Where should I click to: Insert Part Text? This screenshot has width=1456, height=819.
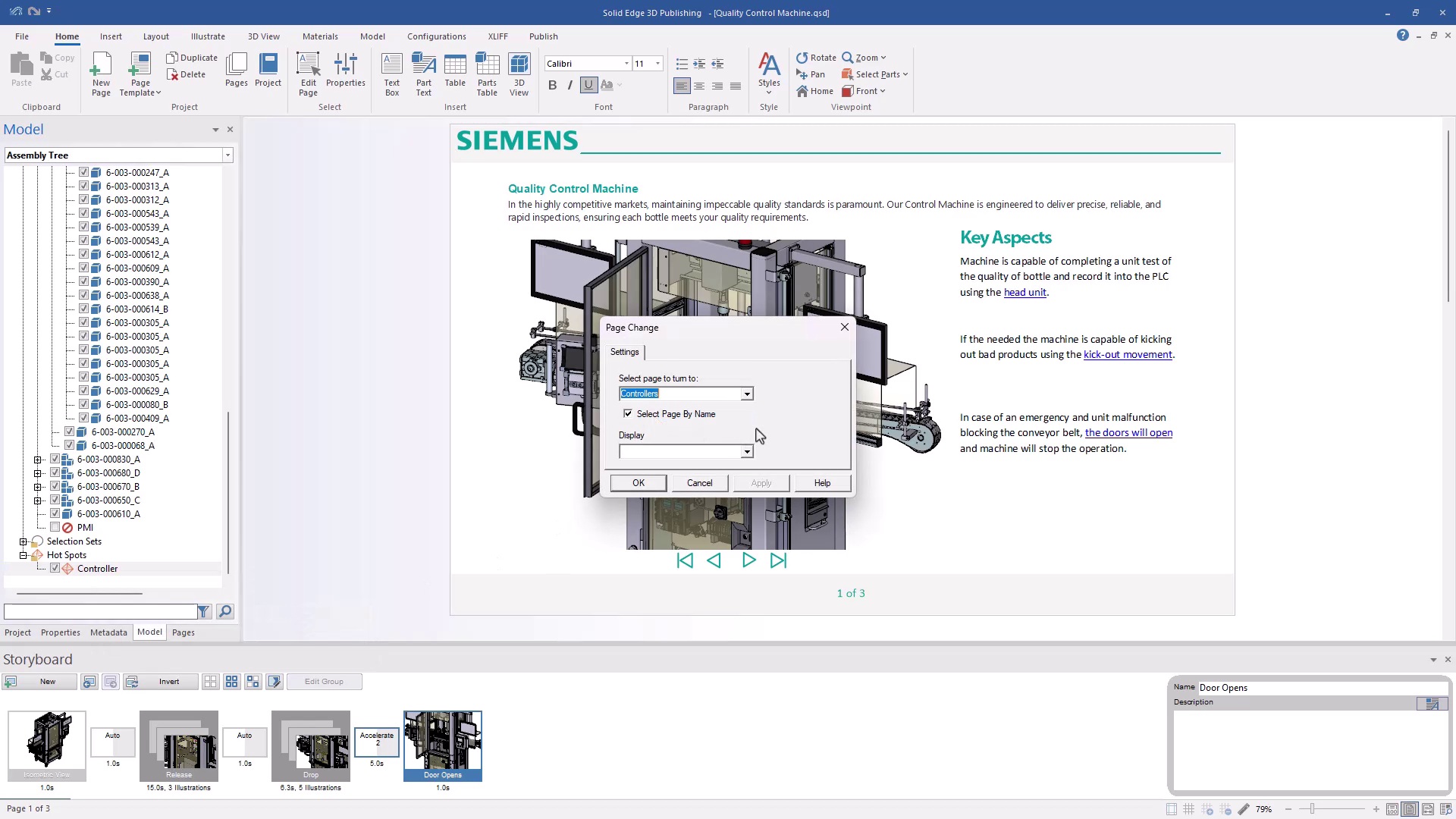tap(424, 74)
